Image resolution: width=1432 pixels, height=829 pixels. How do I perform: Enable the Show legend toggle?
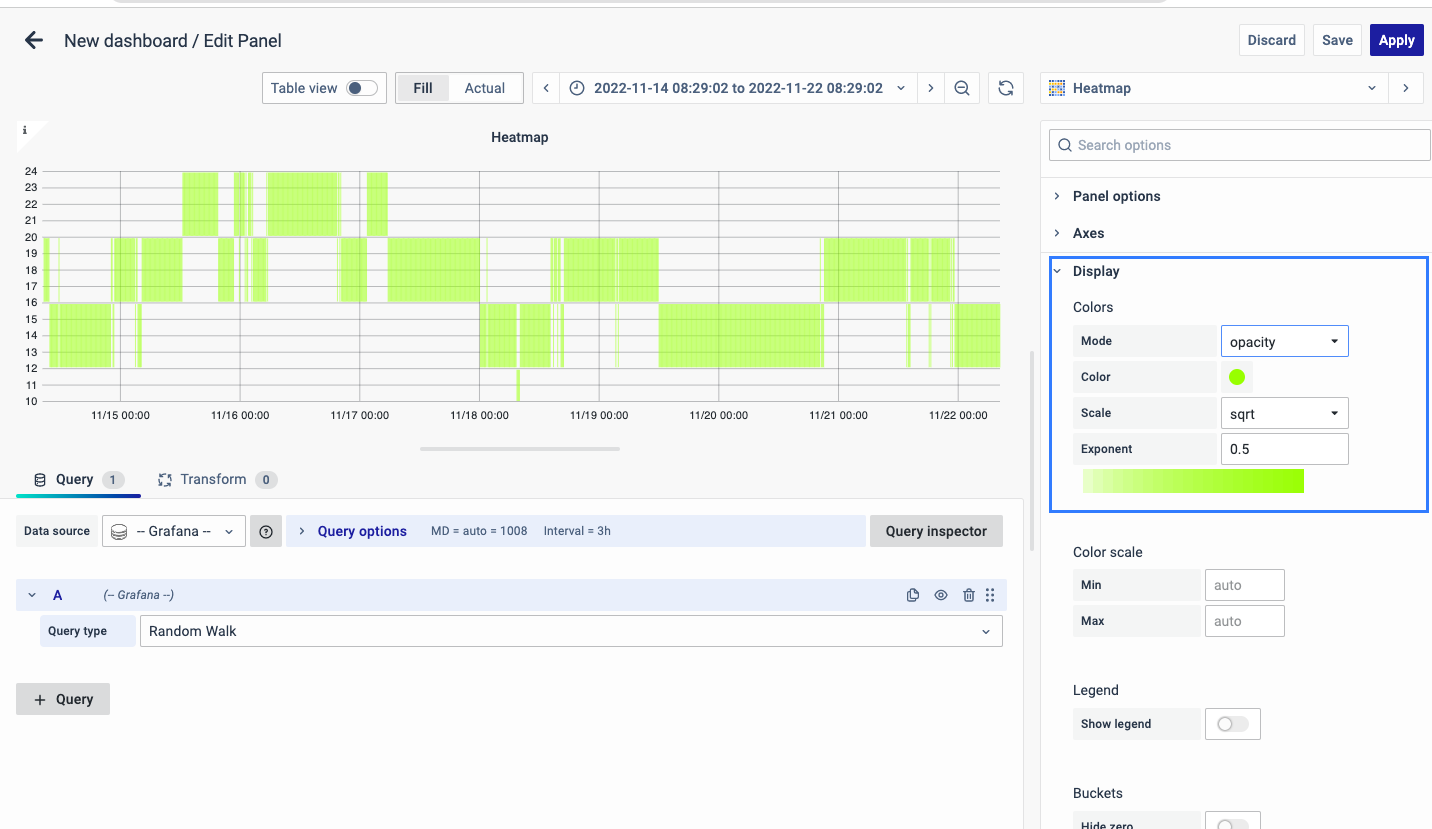(1232, 724)
